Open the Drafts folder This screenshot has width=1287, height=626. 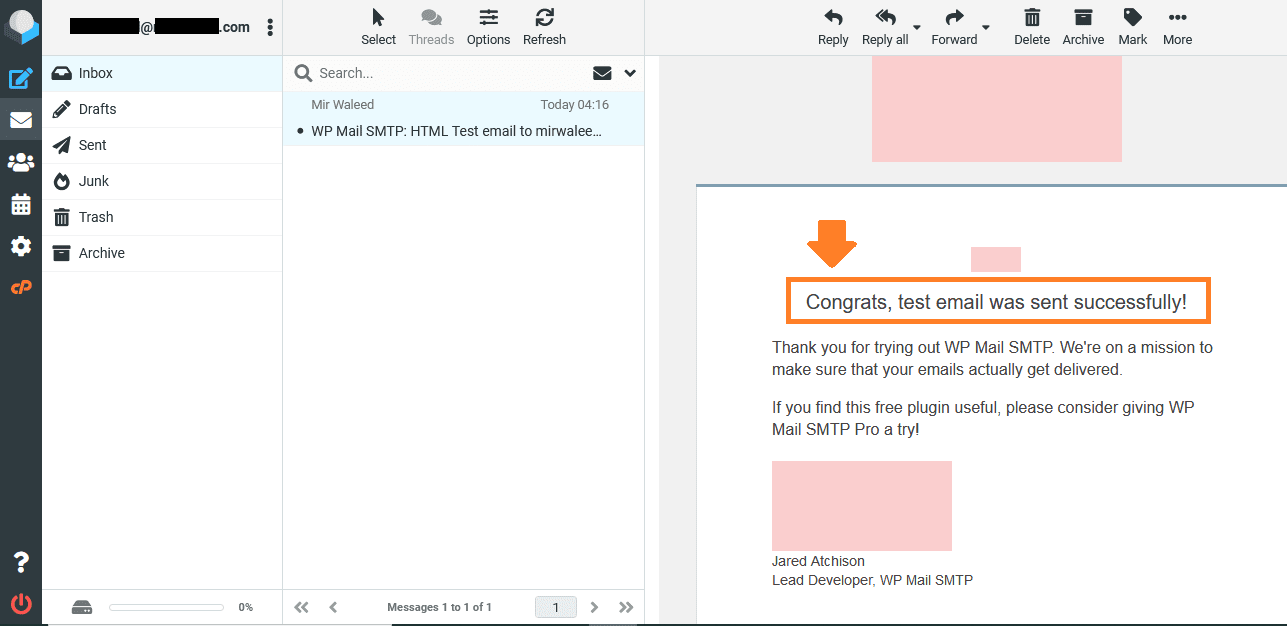[x=162, y=109]
